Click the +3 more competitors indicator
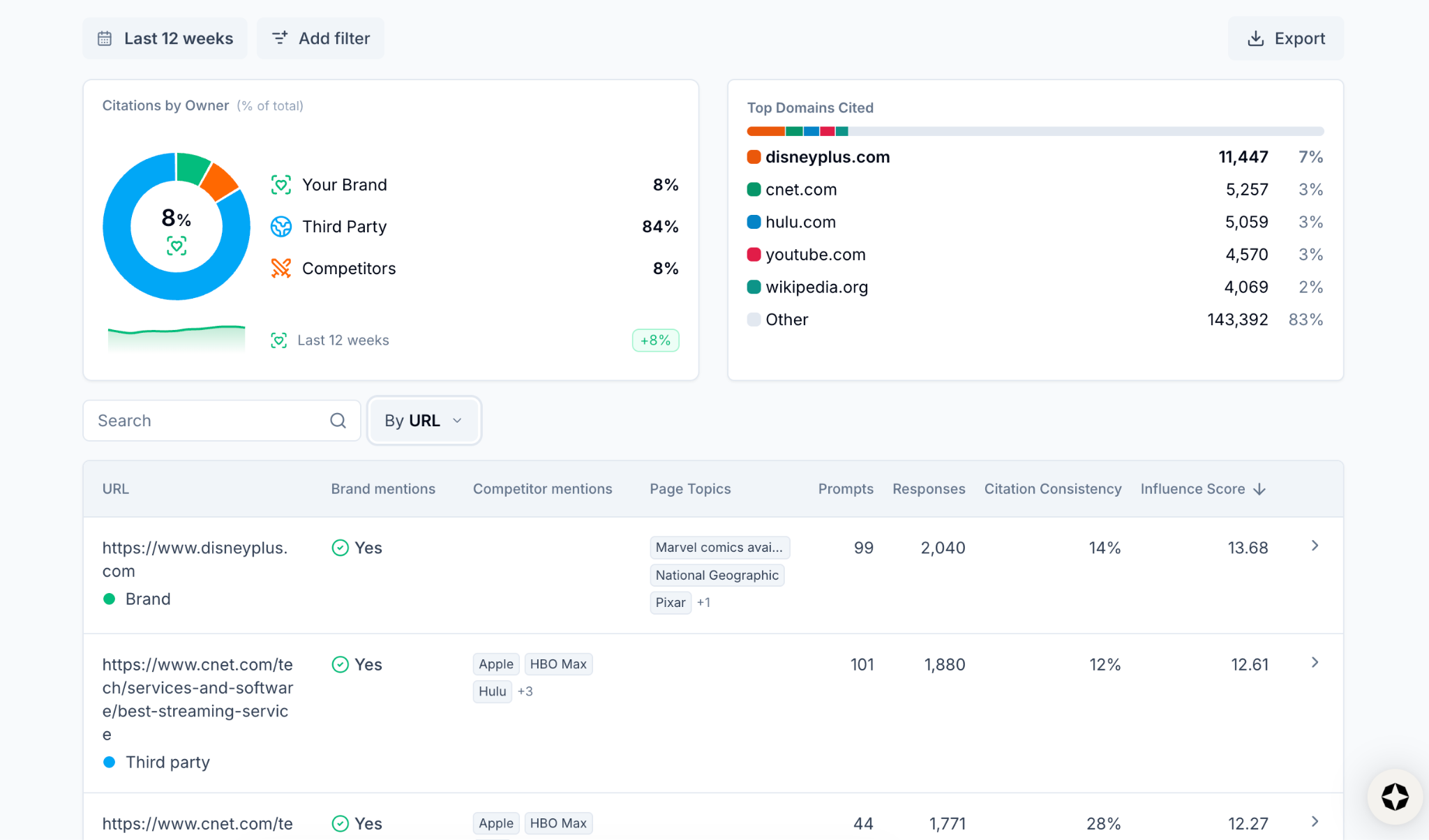Image resolution: width=1429 pixels, height=840 pixels. (525, 691)
